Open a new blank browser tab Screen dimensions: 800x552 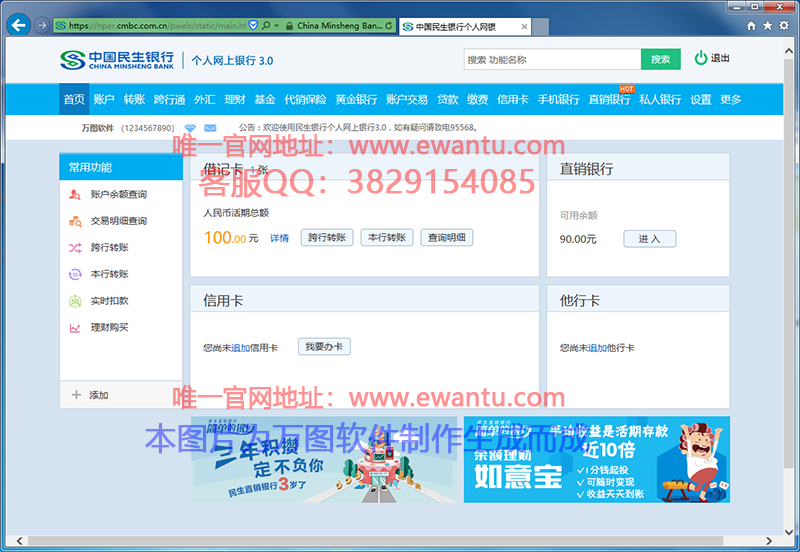tap(540, 27)
